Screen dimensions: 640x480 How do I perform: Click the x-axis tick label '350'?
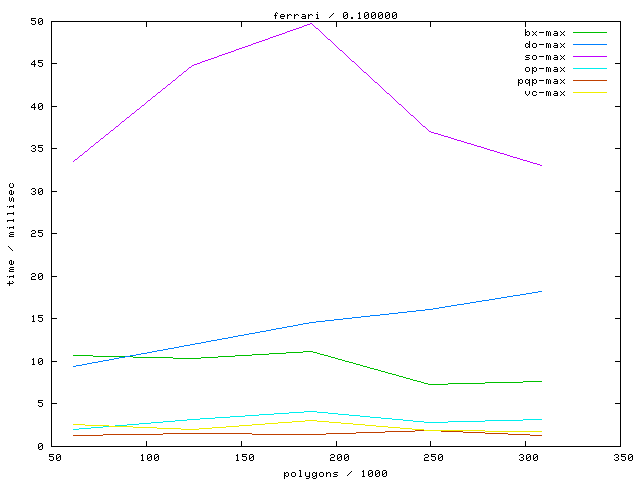click(622, 457)
